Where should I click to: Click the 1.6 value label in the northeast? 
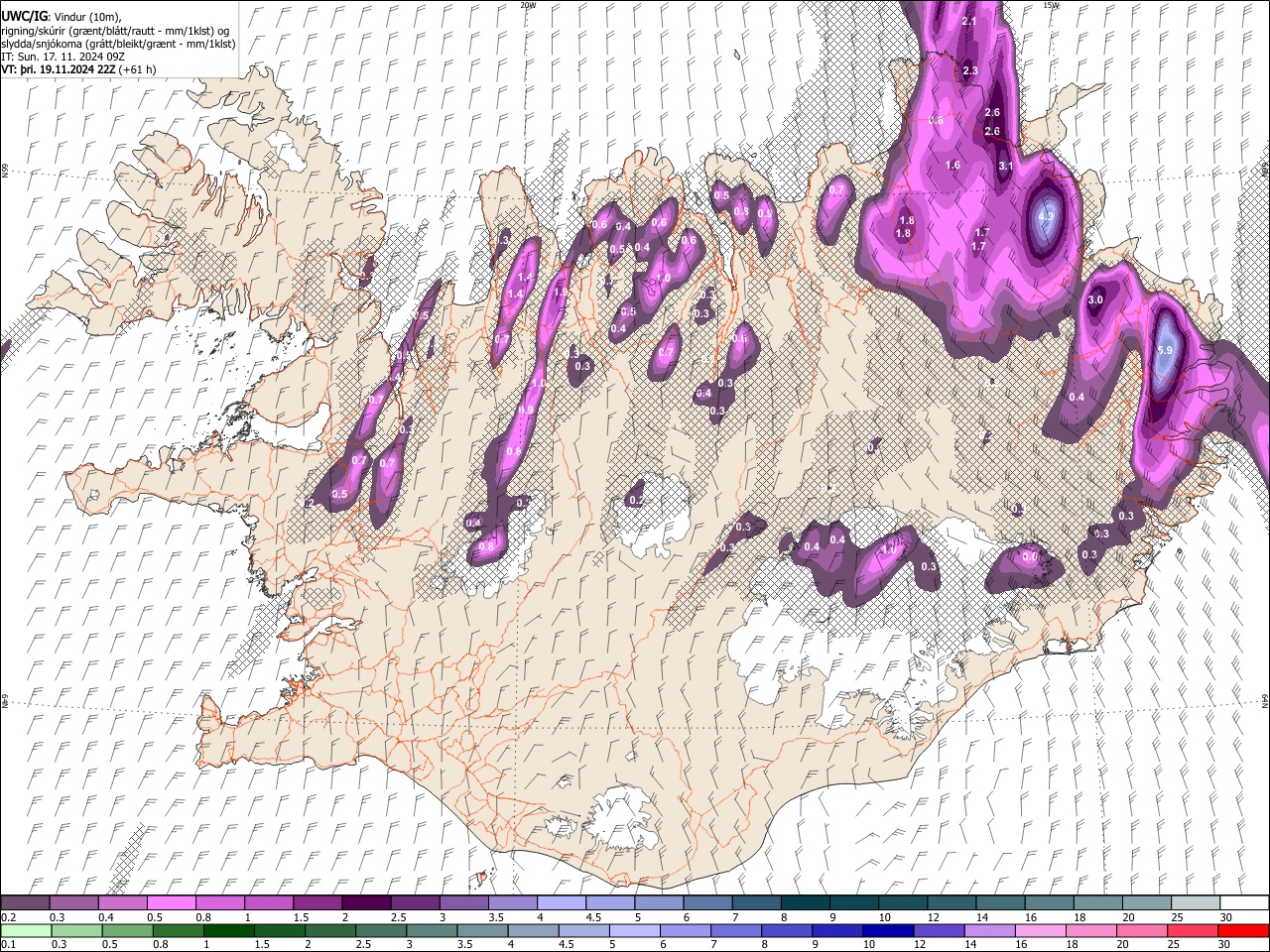(x=952, y=165)
